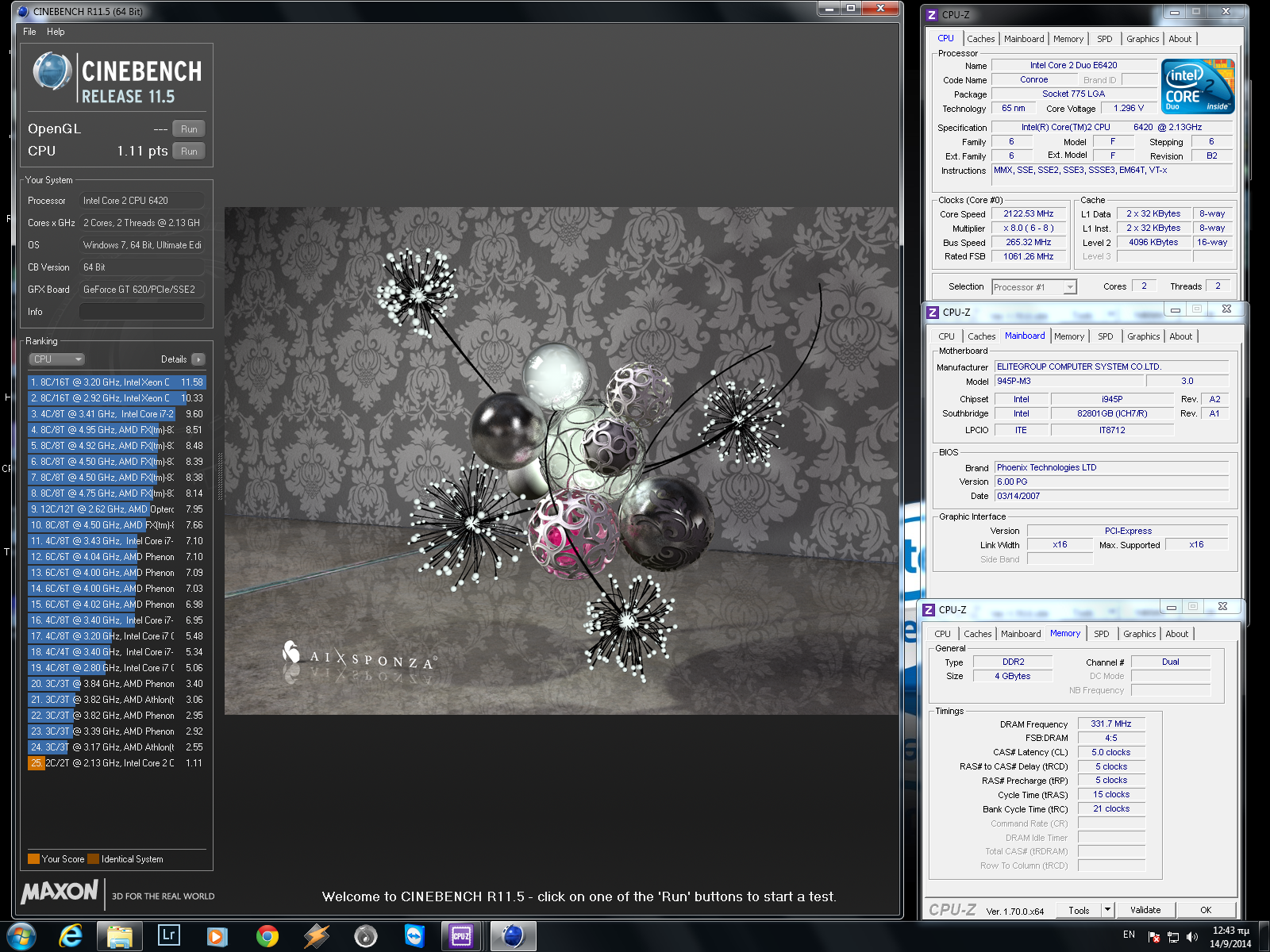
Task: Click the EN language indicator
Action: pyautogui.click(x=1129, y=935)
